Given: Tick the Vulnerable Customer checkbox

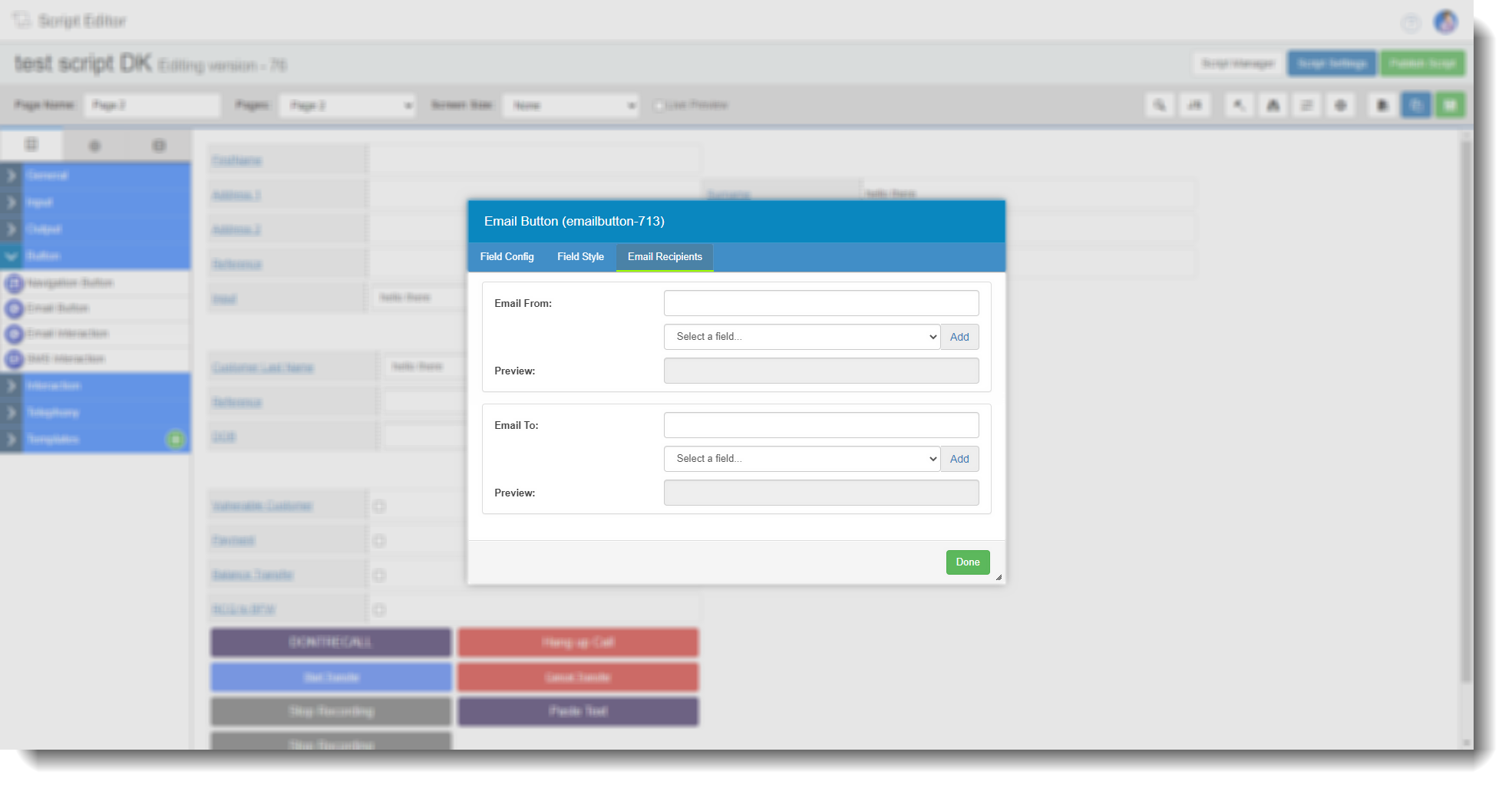Looking at the screenshot, I should (x=379, y=506).
